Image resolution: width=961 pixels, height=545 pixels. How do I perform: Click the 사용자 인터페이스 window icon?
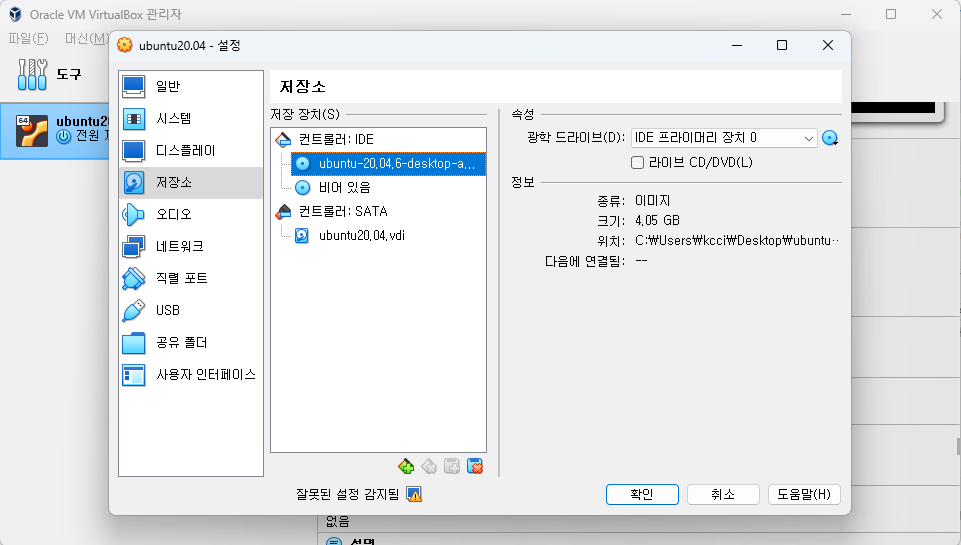[x=134, y=375]
